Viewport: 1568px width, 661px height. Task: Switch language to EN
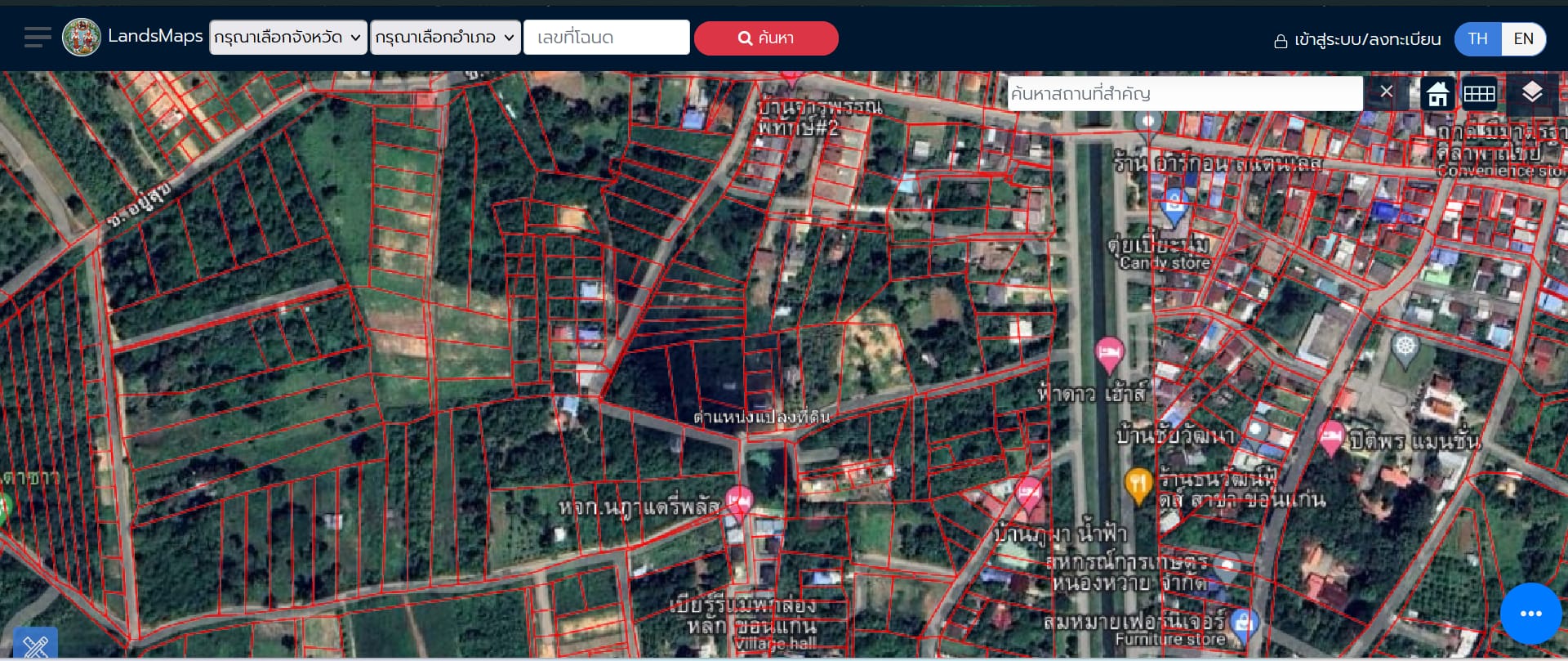(x=1523, y=39)
